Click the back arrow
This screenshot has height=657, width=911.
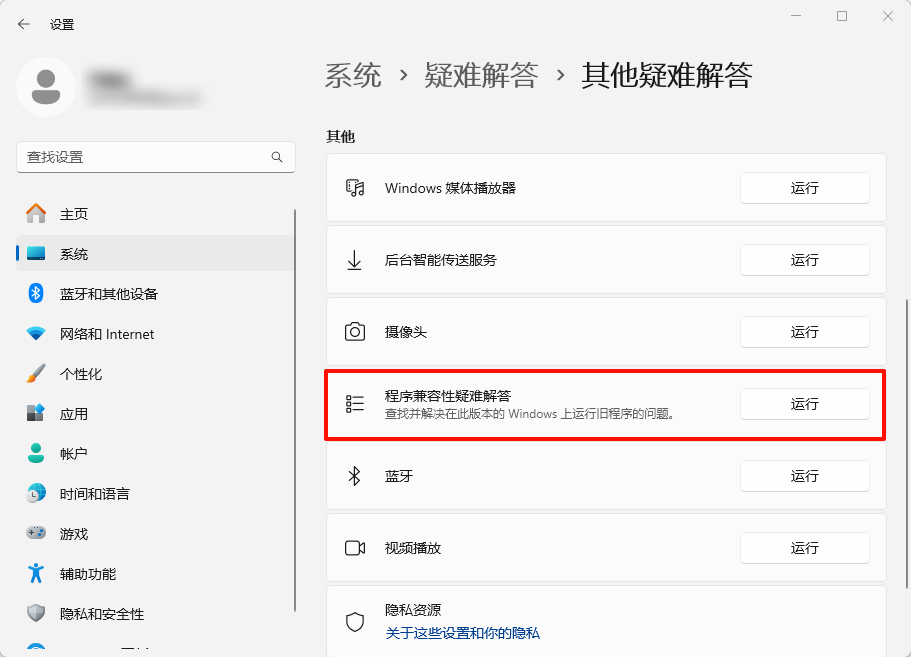click(x=23, y=23)
